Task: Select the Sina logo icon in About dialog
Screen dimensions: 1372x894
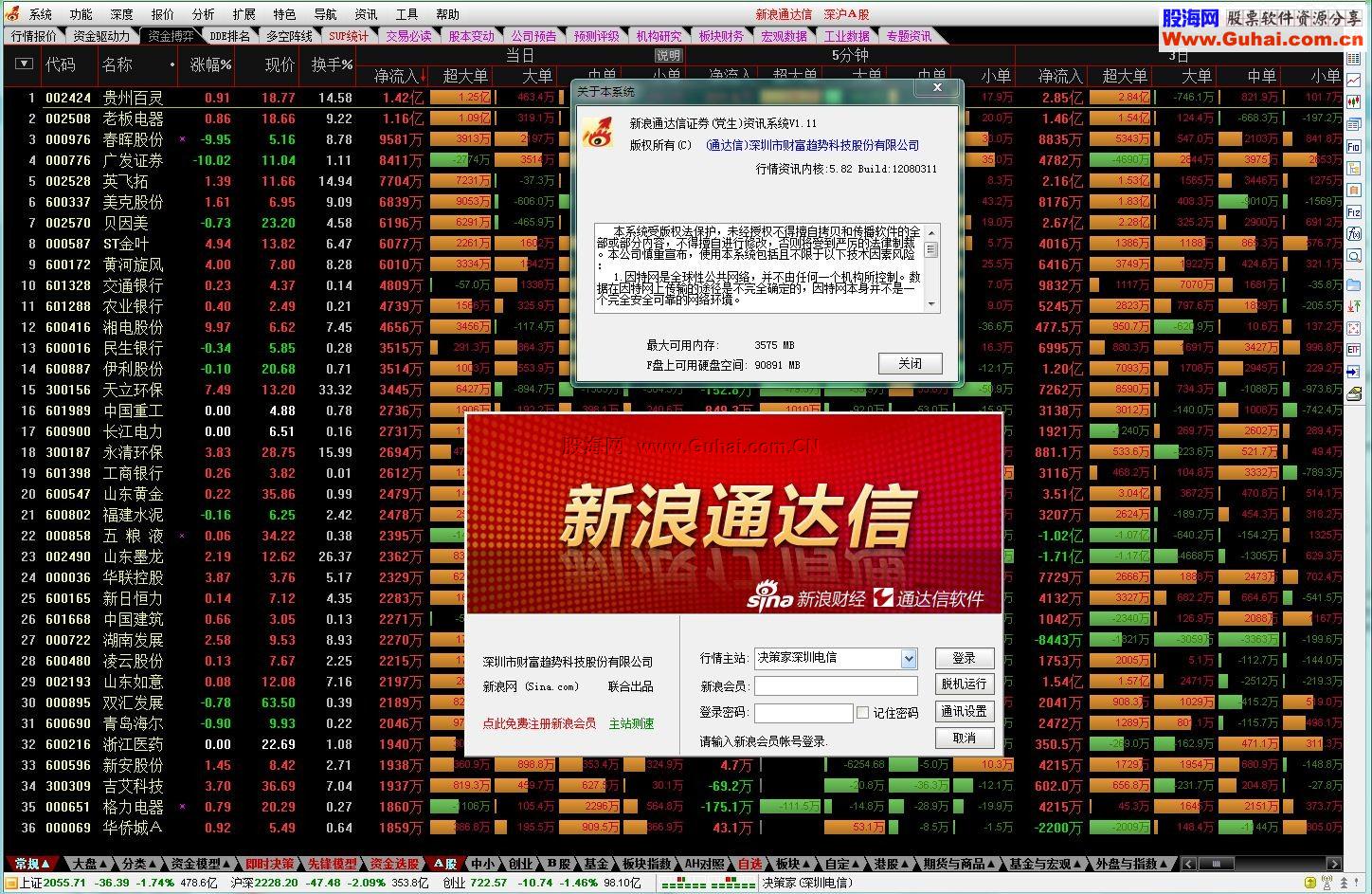Action: (599, 133)
